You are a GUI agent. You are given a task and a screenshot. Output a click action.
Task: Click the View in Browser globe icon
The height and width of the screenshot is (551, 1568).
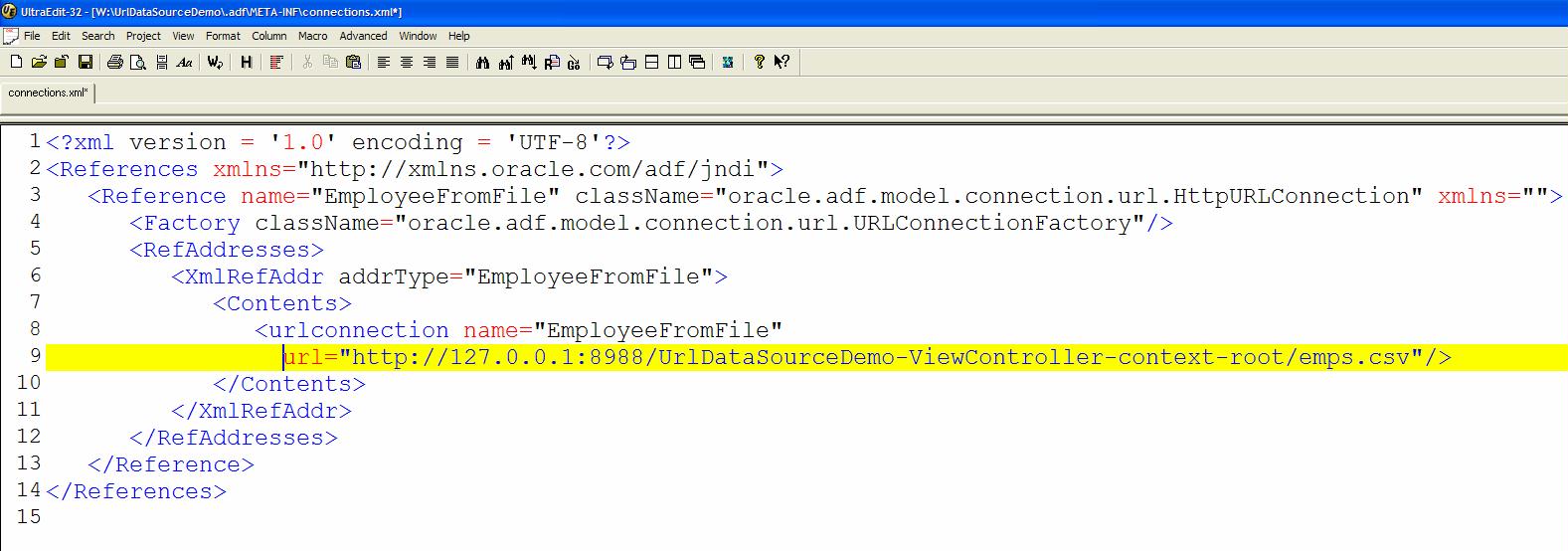tap(728, 62)
